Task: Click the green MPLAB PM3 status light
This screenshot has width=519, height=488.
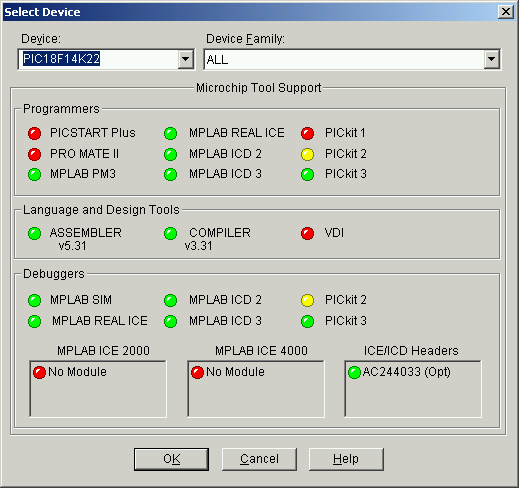Action: pos(34,174)
